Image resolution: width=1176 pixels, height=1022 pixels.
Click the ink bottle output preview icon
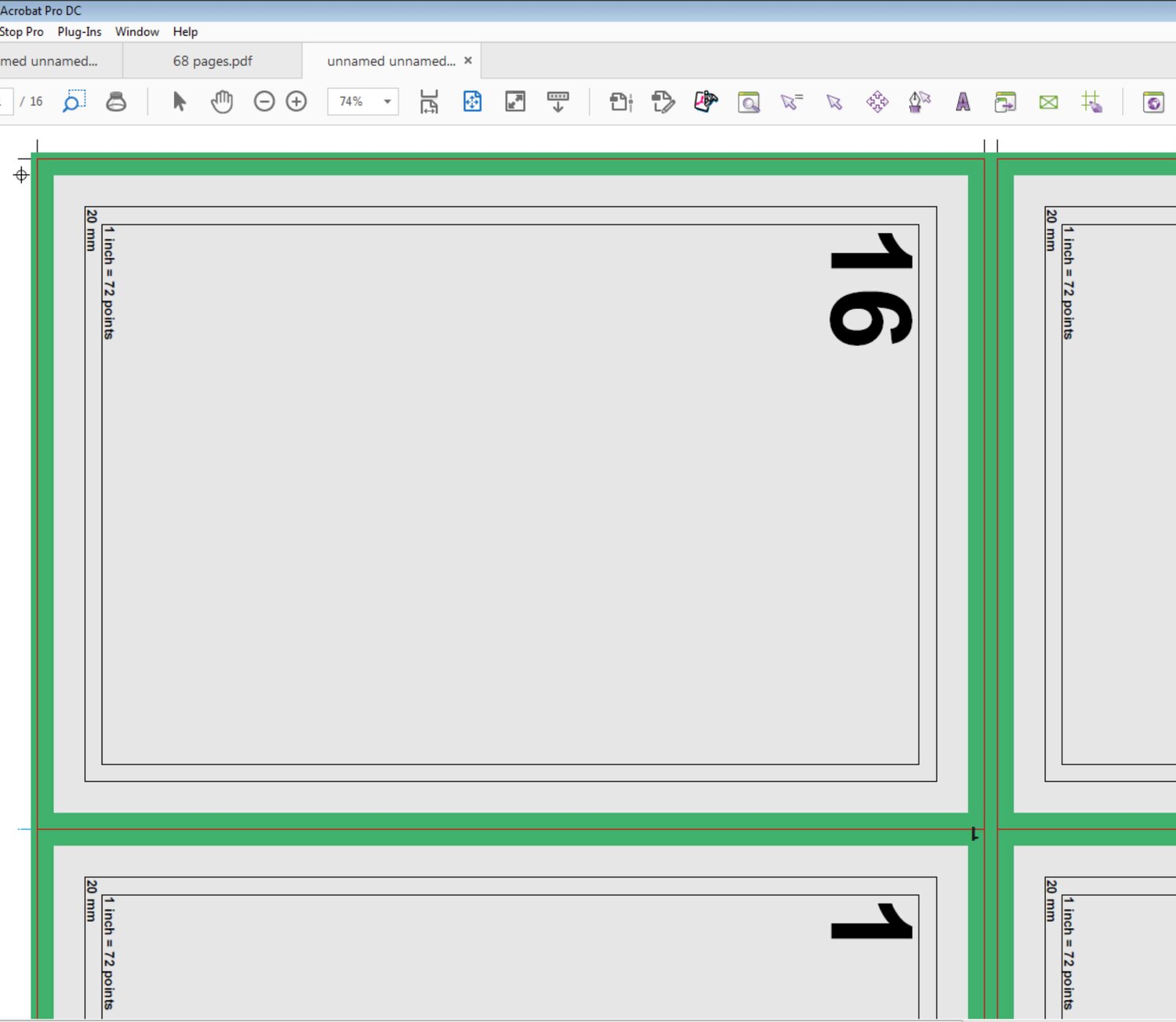(116, 101)
